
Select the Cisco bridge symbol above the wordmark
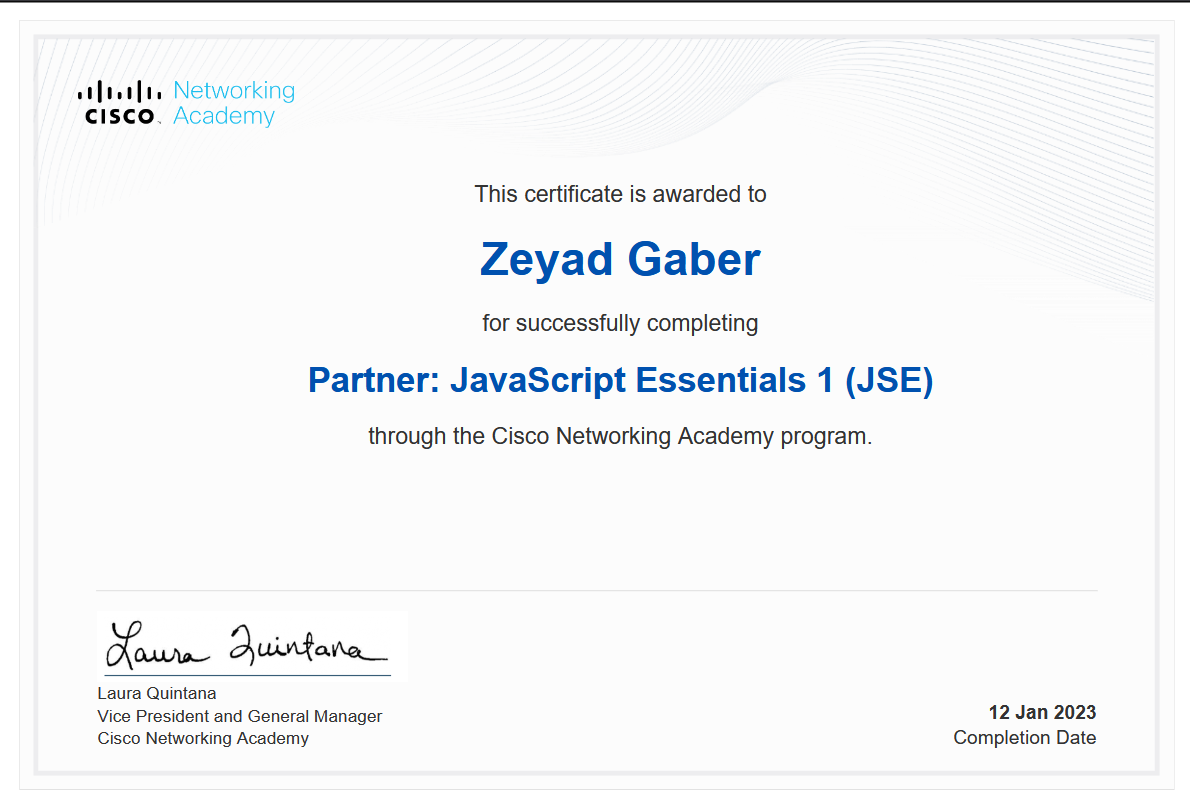(x=118, y=90)
